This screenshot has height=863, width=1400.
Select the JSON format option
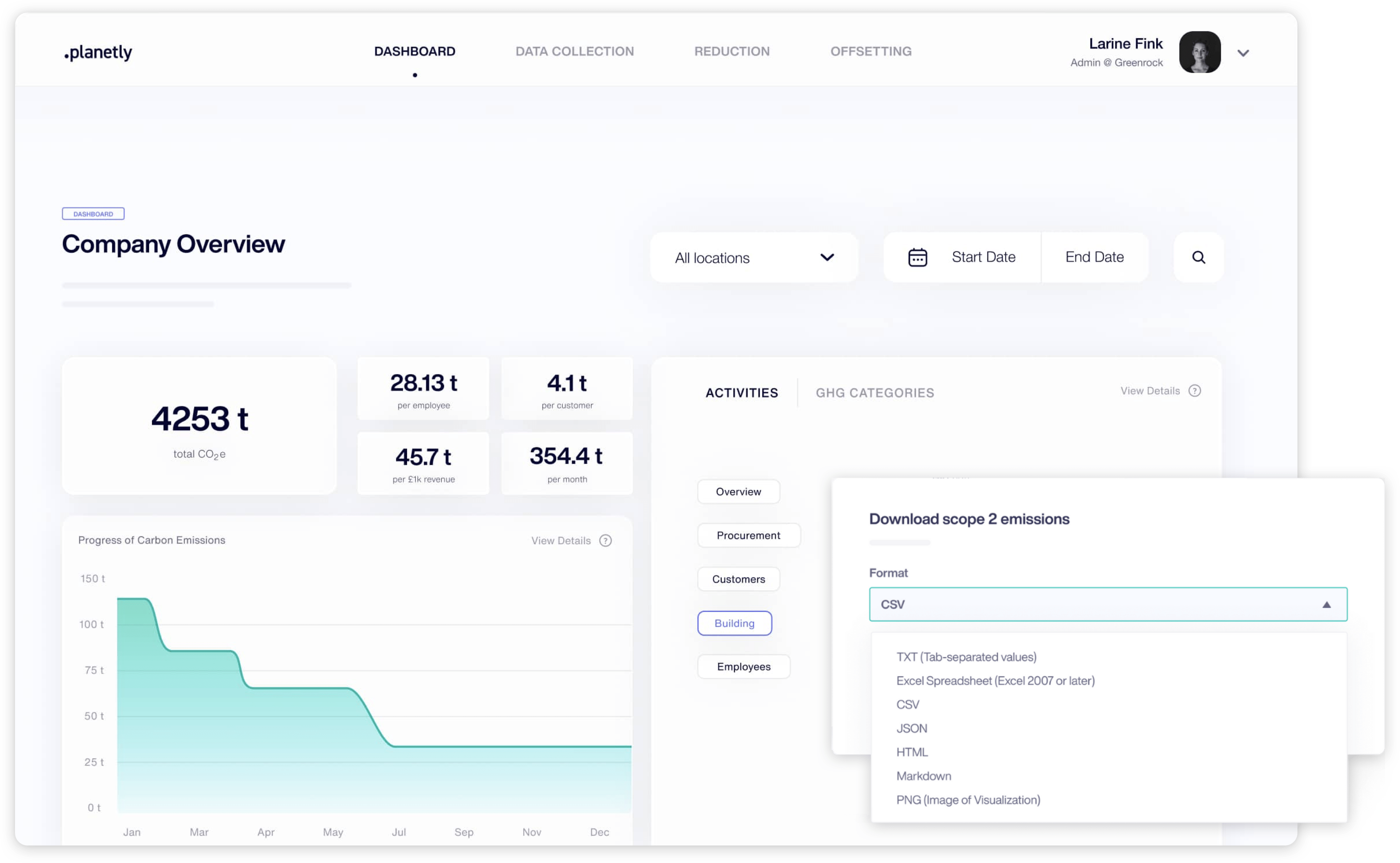(911, 729)
